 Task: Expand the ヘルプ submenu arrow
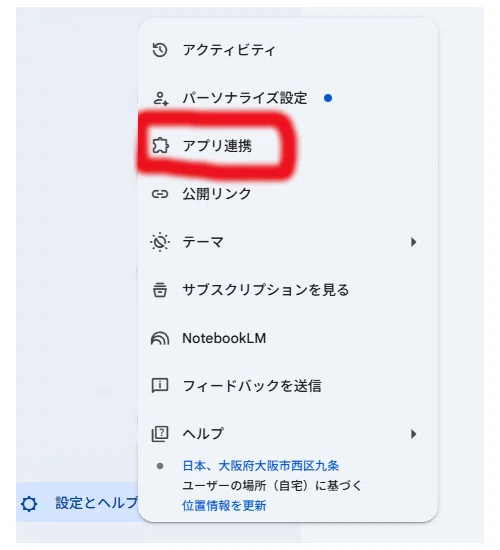pos(414,434)
